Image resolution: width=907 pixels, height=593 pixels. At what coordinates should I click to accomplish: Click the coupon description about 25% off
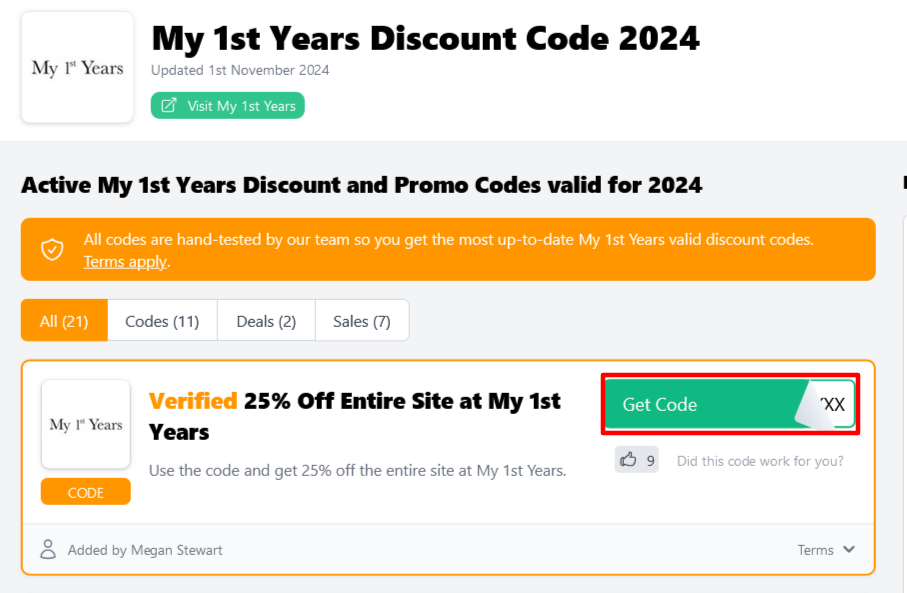(x=357, y=470)
